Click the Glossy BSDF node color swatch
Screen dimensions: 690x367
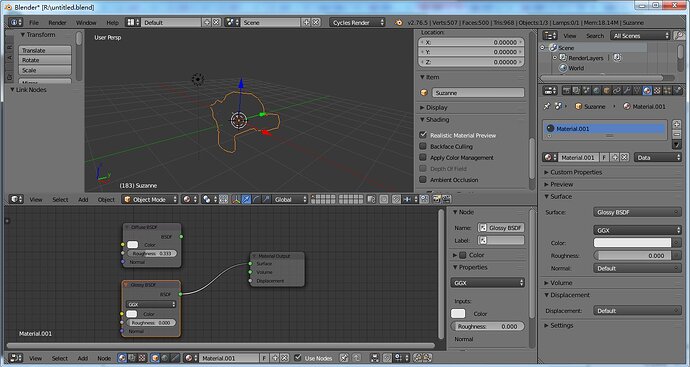coord(132,314)
